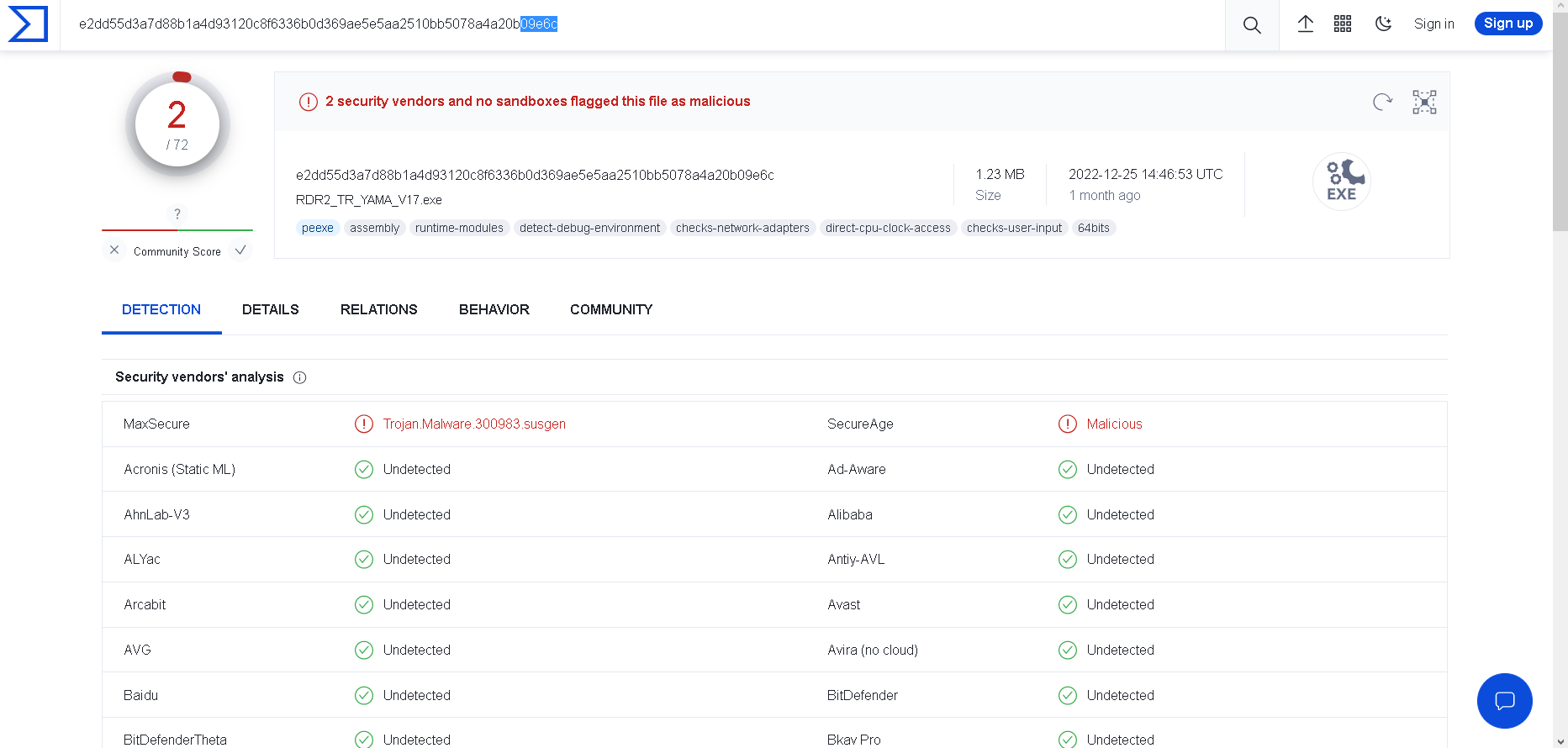Open the chat bubble button
The width and height of the screenshot is (1568, 748).
1505,701
